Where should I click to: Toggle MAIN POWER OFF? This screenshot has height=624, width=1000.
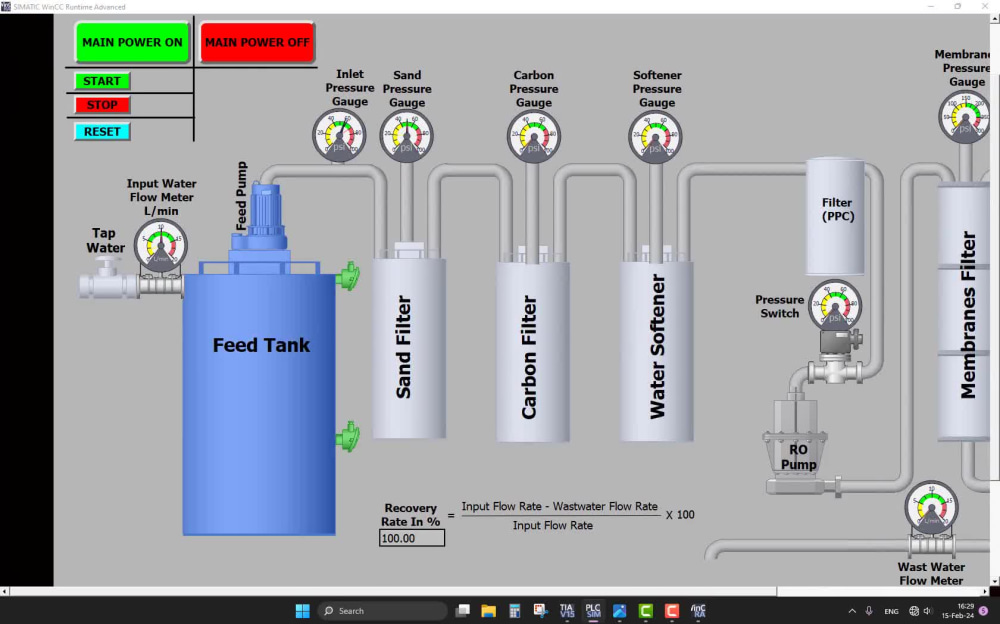click(x=257, y=41)
